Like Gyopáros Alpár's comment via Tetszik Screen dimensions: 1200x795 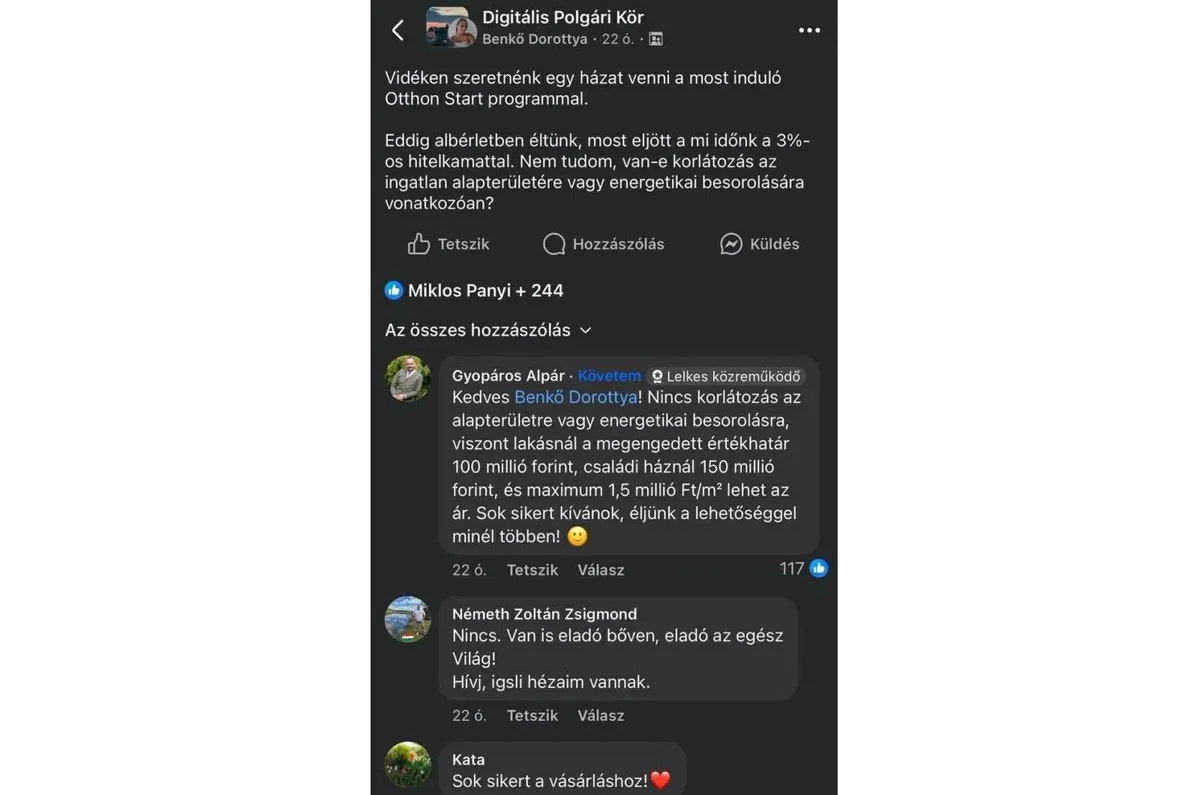point(532,570)
